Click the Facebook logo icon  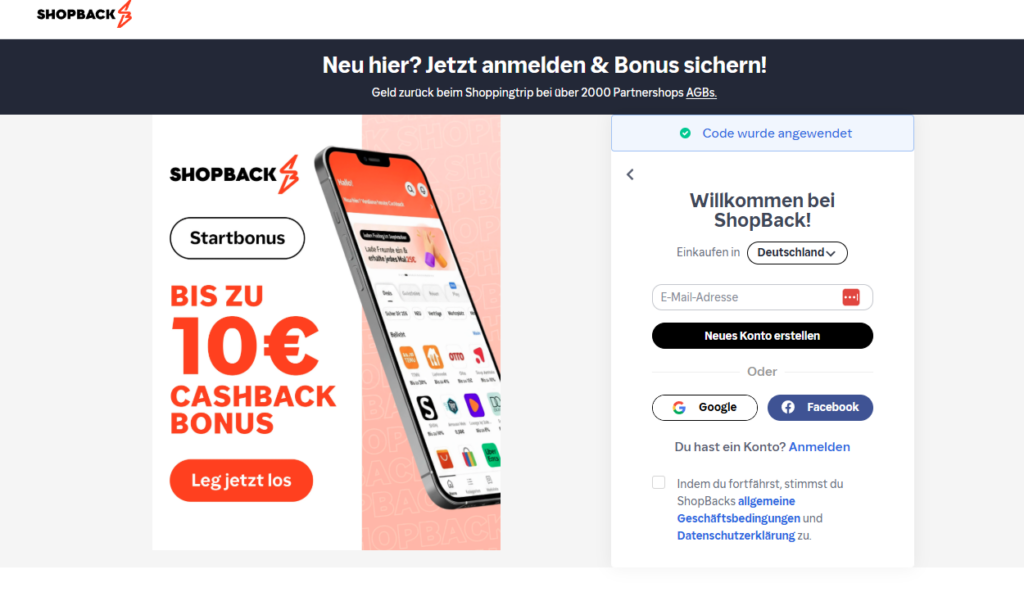click(788, 408)
